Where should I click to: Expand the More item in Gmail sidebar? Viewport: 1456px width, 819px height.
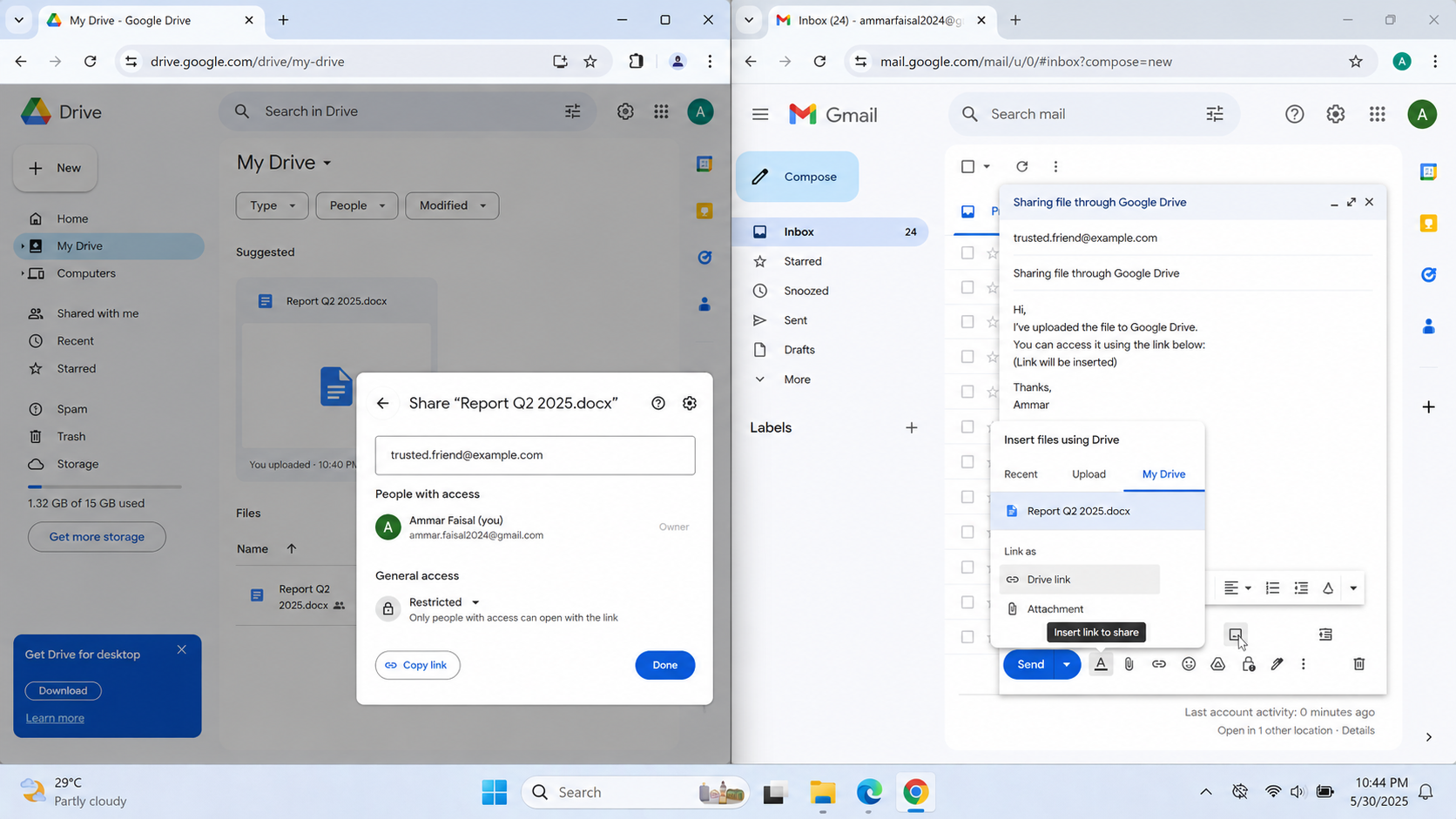(x=797, y=379)
